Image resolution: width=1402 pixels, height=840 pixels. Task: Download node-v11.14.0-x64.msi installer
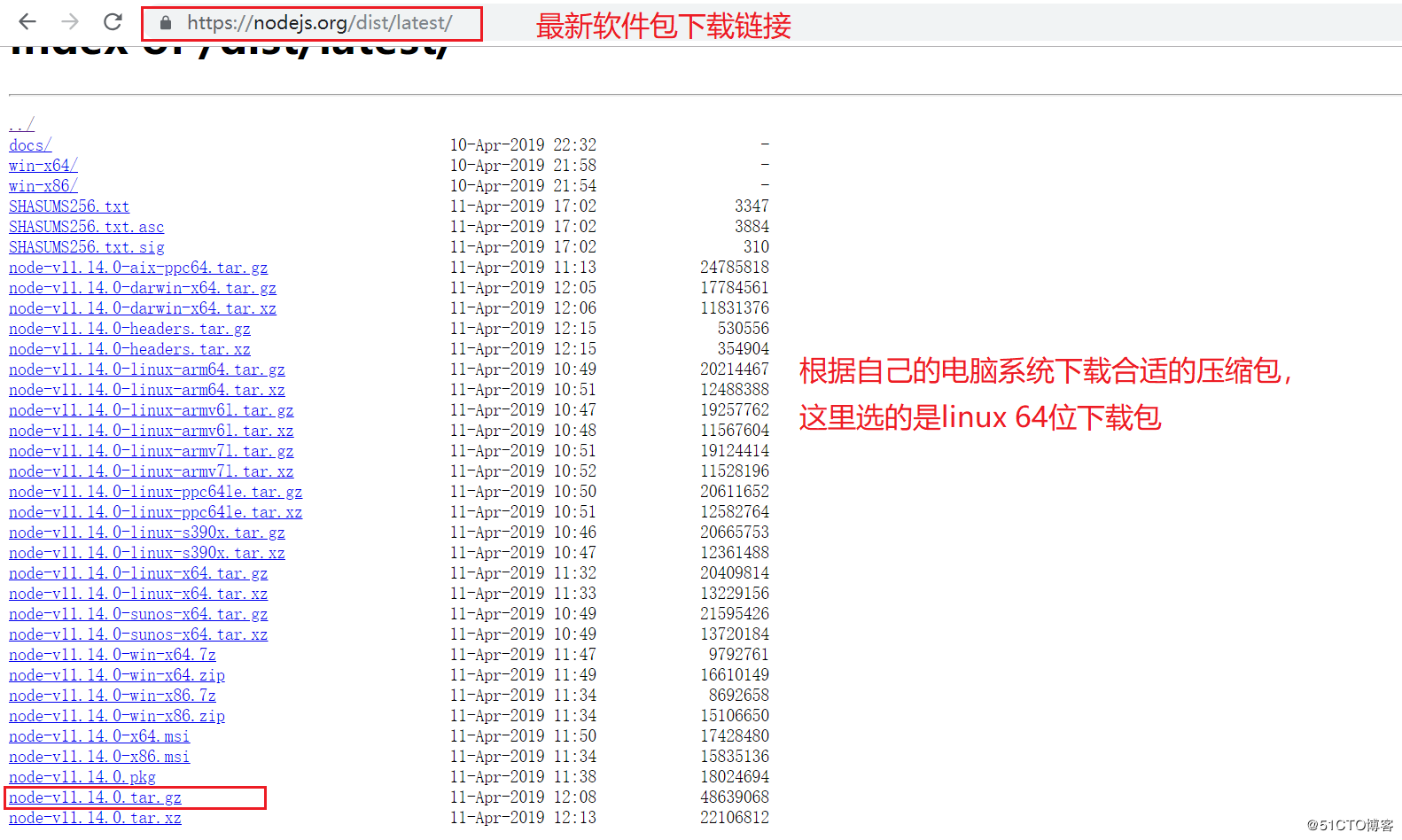tap(99, 735)
